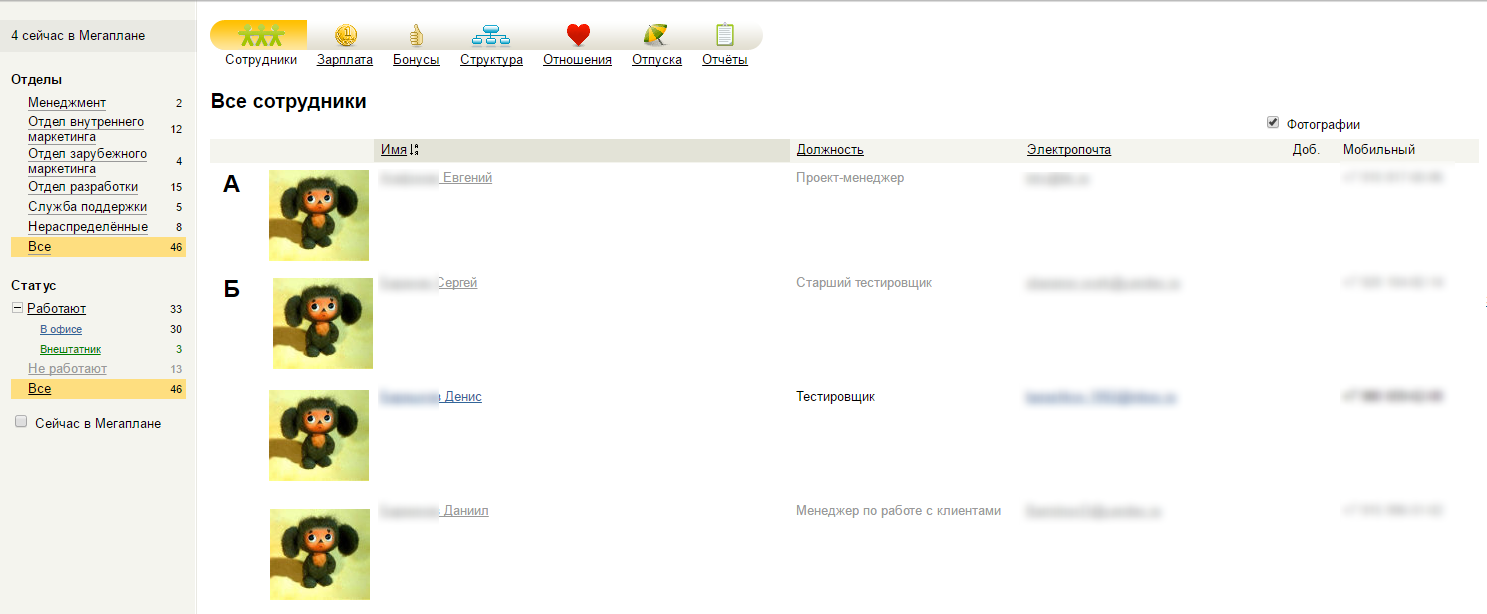The image size is (1487, 614).
Task: Click the Старший тестировщик position text
Action: 864,283
